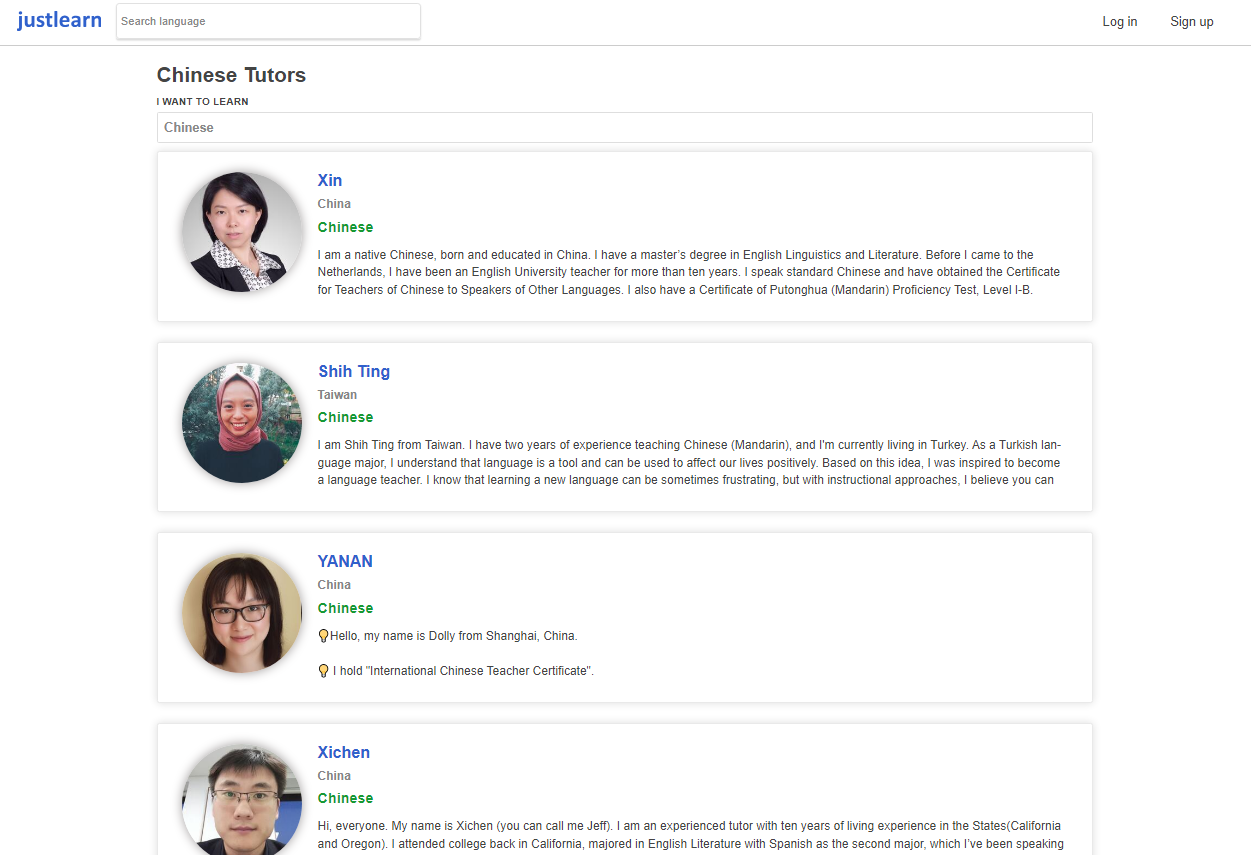Image resolution: width=1251 pixels, height=855 pixels.
Task: Focus the Search language field
Action: click(x=268, y=21)
